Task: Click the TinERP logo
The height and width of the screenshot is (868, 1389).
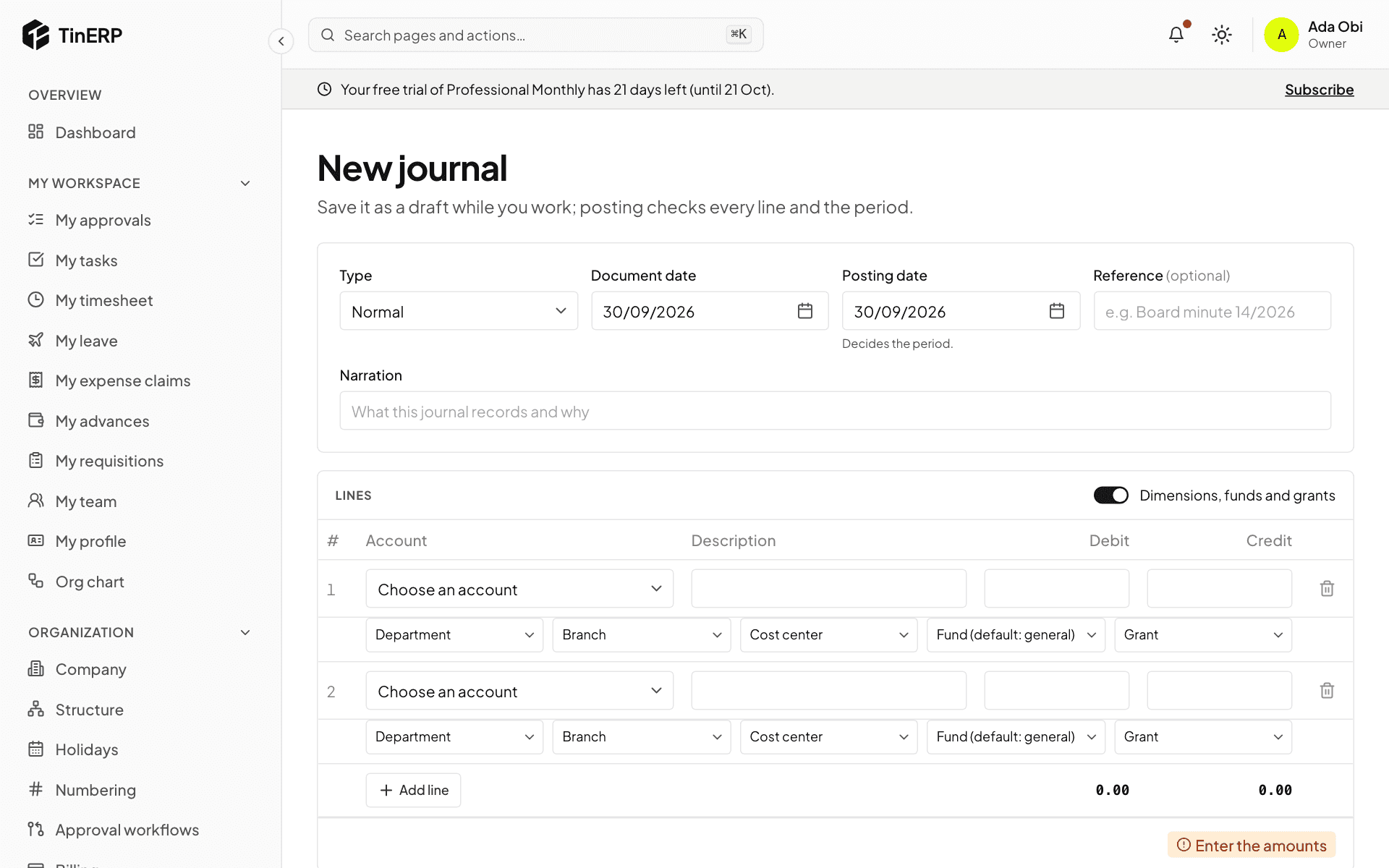Action: pos(72,35)
